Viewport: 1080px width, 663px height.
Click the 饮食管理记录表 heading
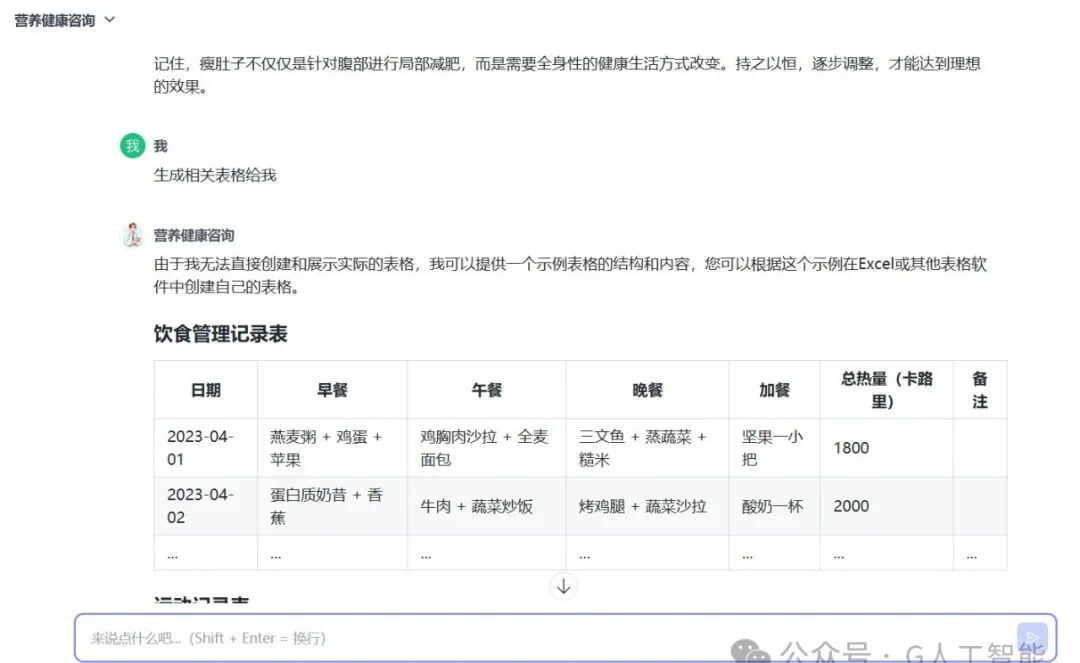[x=220, y=334]
